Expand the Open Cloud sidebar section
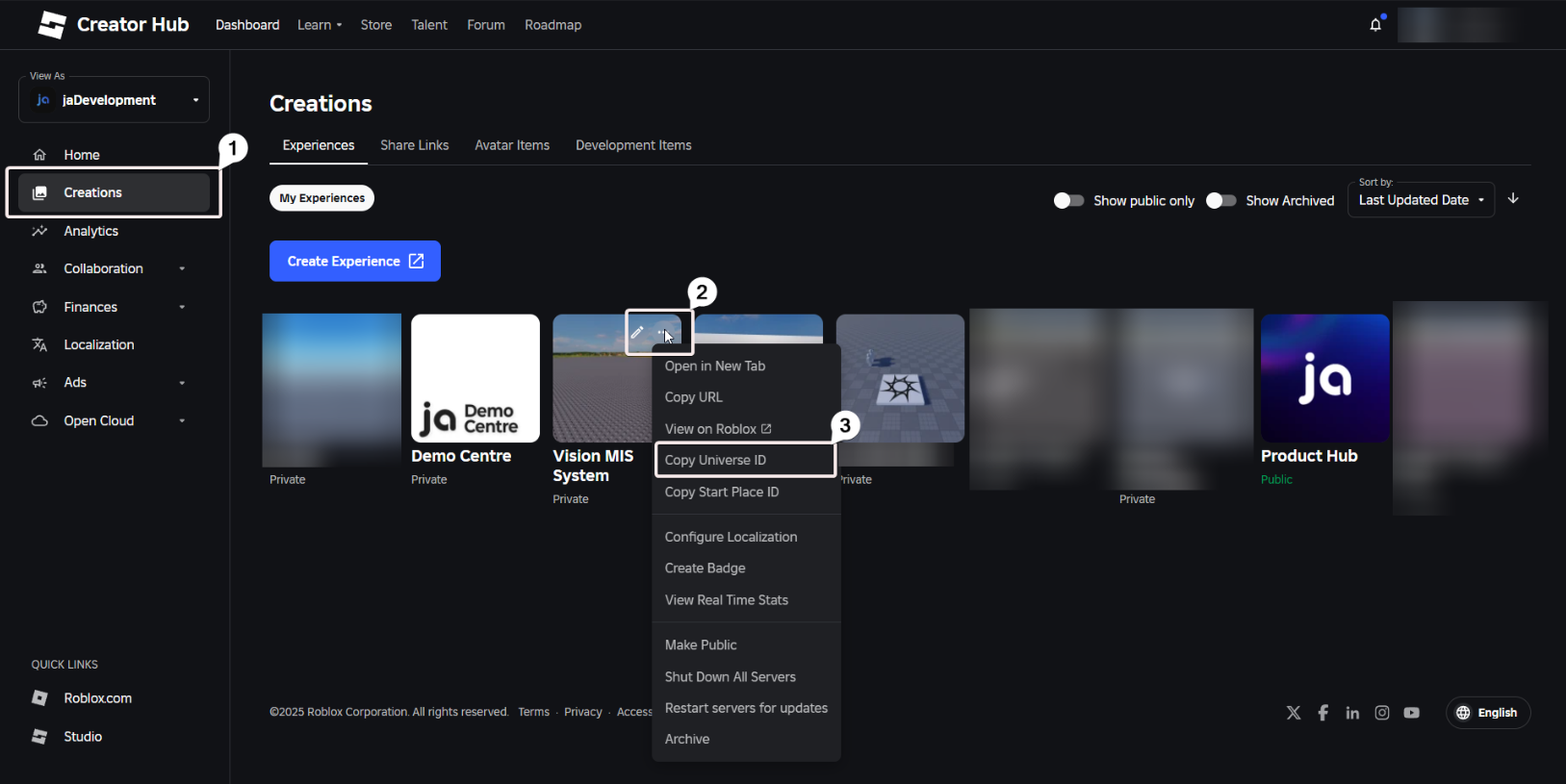This screenshot has width=1566, height=784. [182, 421]
